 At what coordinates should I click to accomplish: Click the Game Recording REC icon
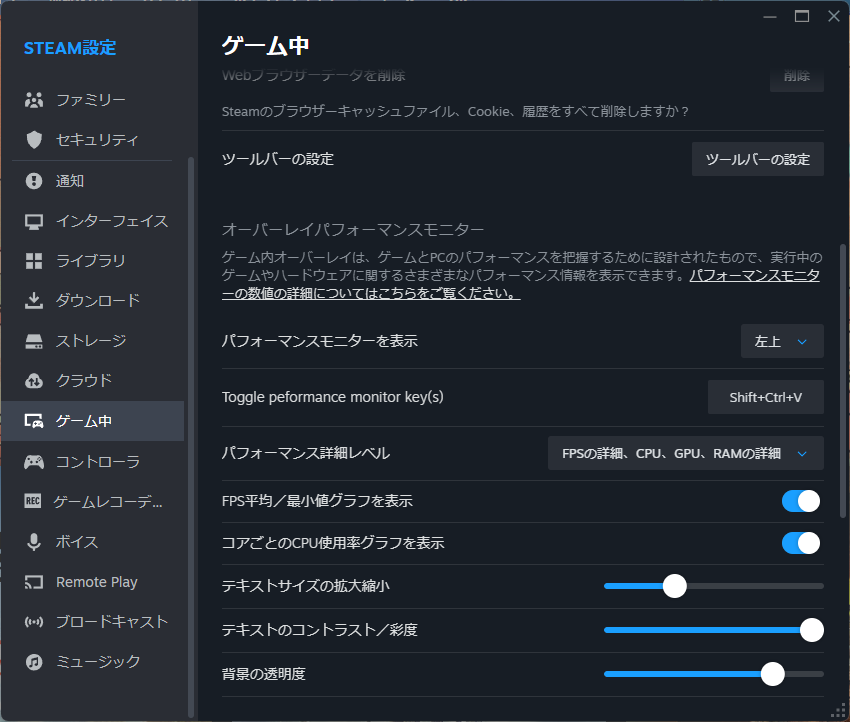pos(33,501)
